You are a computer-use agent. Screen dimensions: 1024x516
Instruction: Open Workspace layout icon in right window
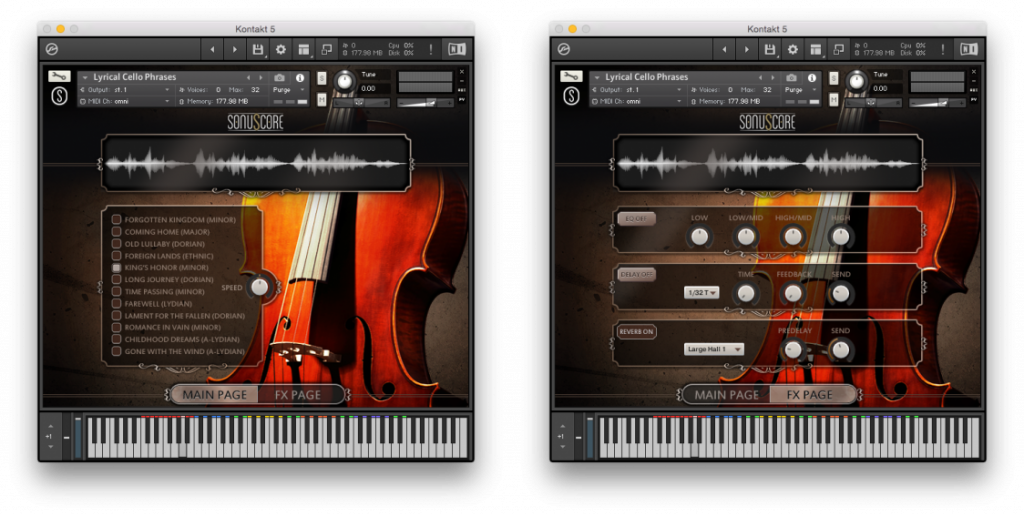(816, 50)
